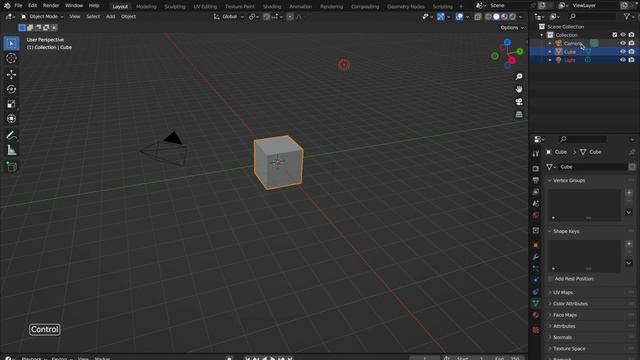Open the Scene properties tab

point(536,203)
